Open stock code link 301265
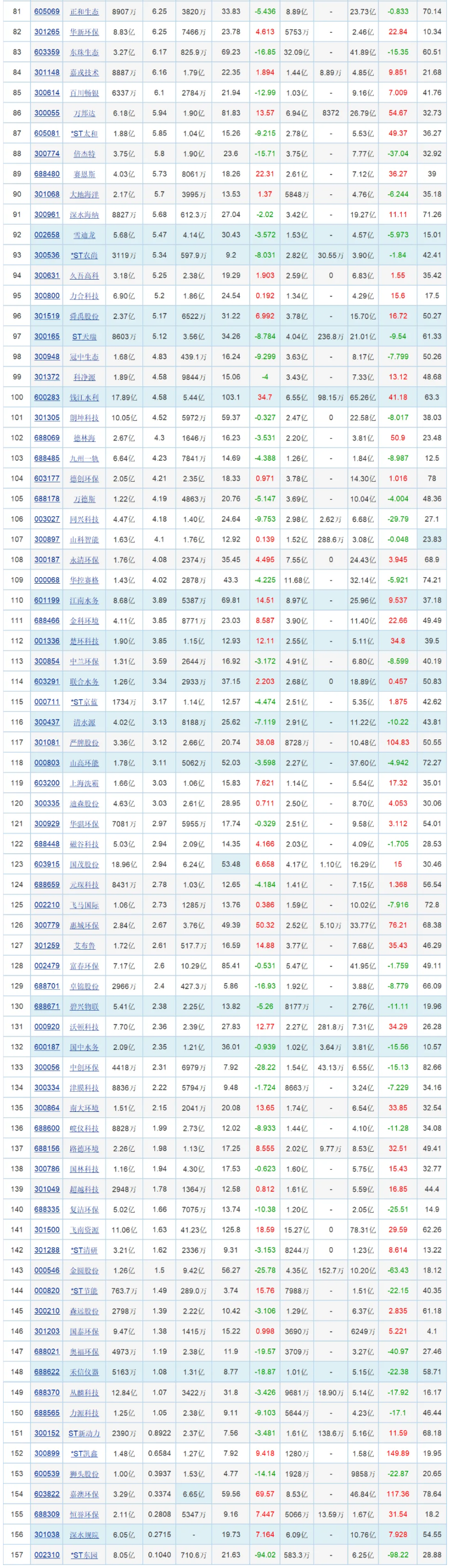453x1568 pixels. pyautogui.click(x=47, y=32)
